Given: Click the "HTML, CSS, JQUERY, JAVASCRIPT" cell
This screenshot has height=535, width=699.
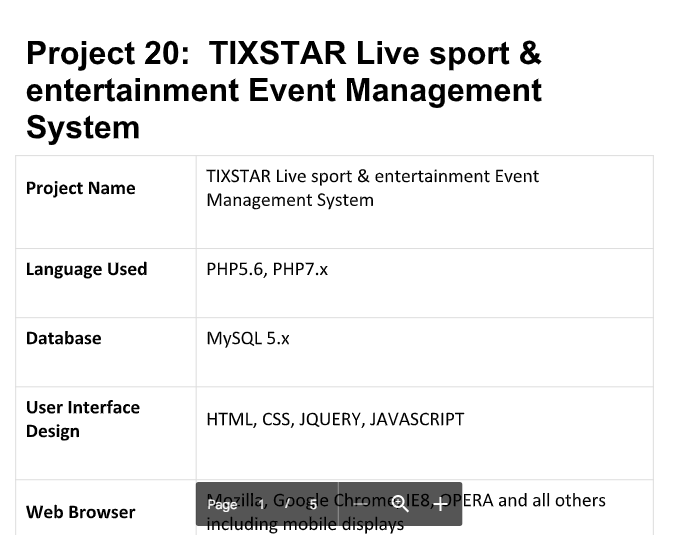Looking at the screenshot, I should [335, 420].
